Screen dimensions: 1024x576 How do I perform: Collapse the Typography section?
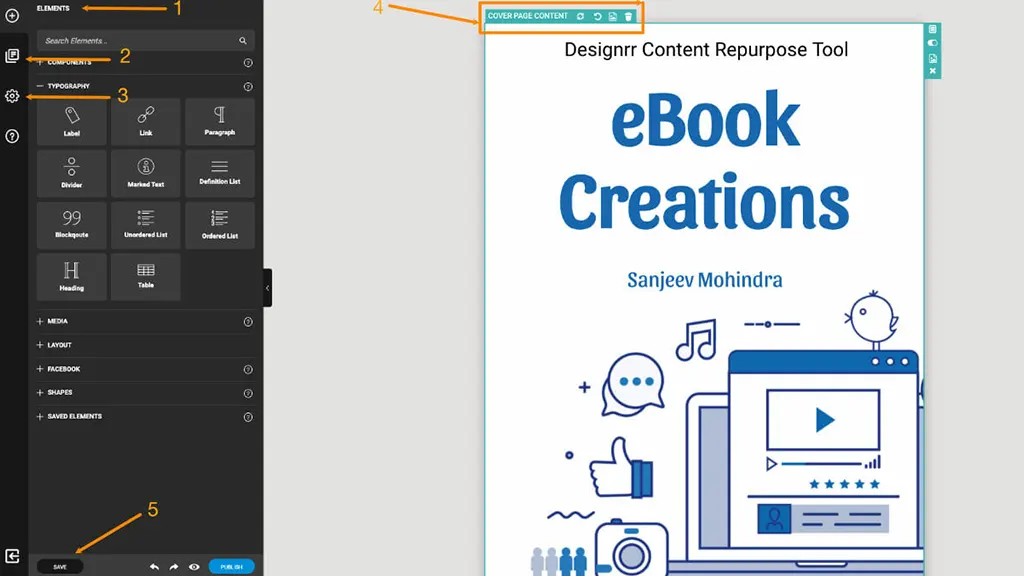[40, 86]
